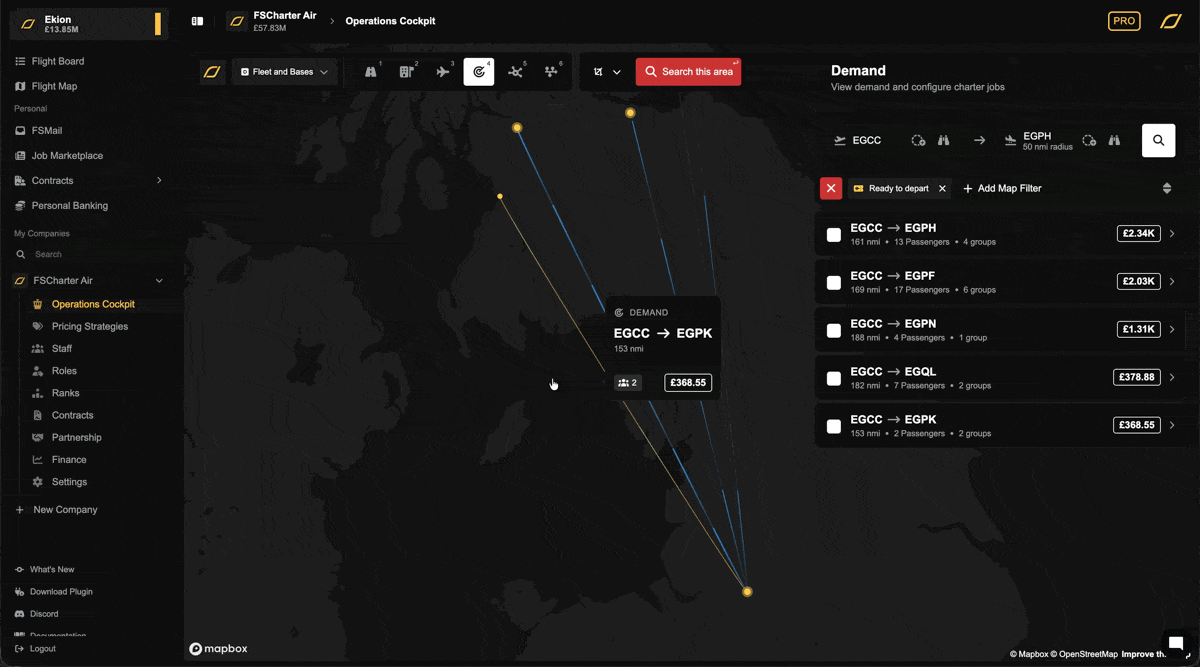Remove the Ready to depart filter
This screenshot has height=667, width=1200.
[942, 188]
